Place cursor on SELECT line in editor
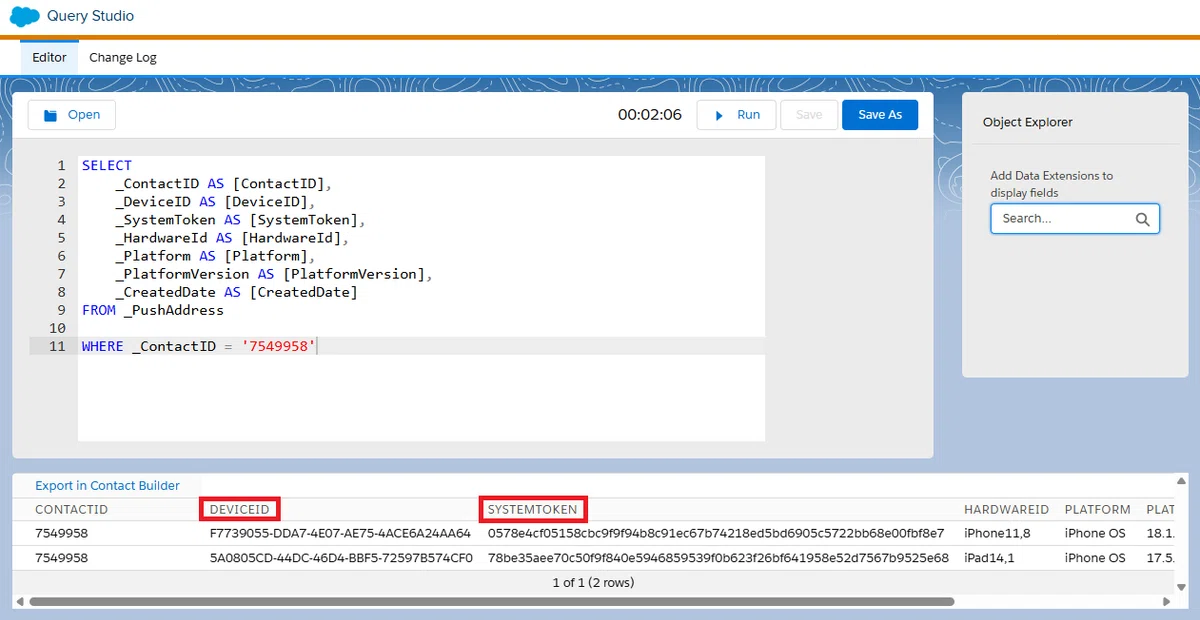The image size is (1200, 620). pos(107,165)
